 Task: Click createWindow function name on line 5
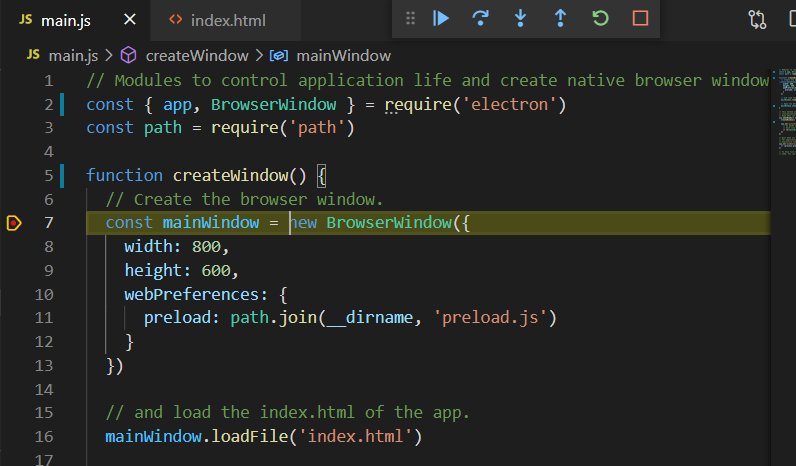(x=230, y=176)
